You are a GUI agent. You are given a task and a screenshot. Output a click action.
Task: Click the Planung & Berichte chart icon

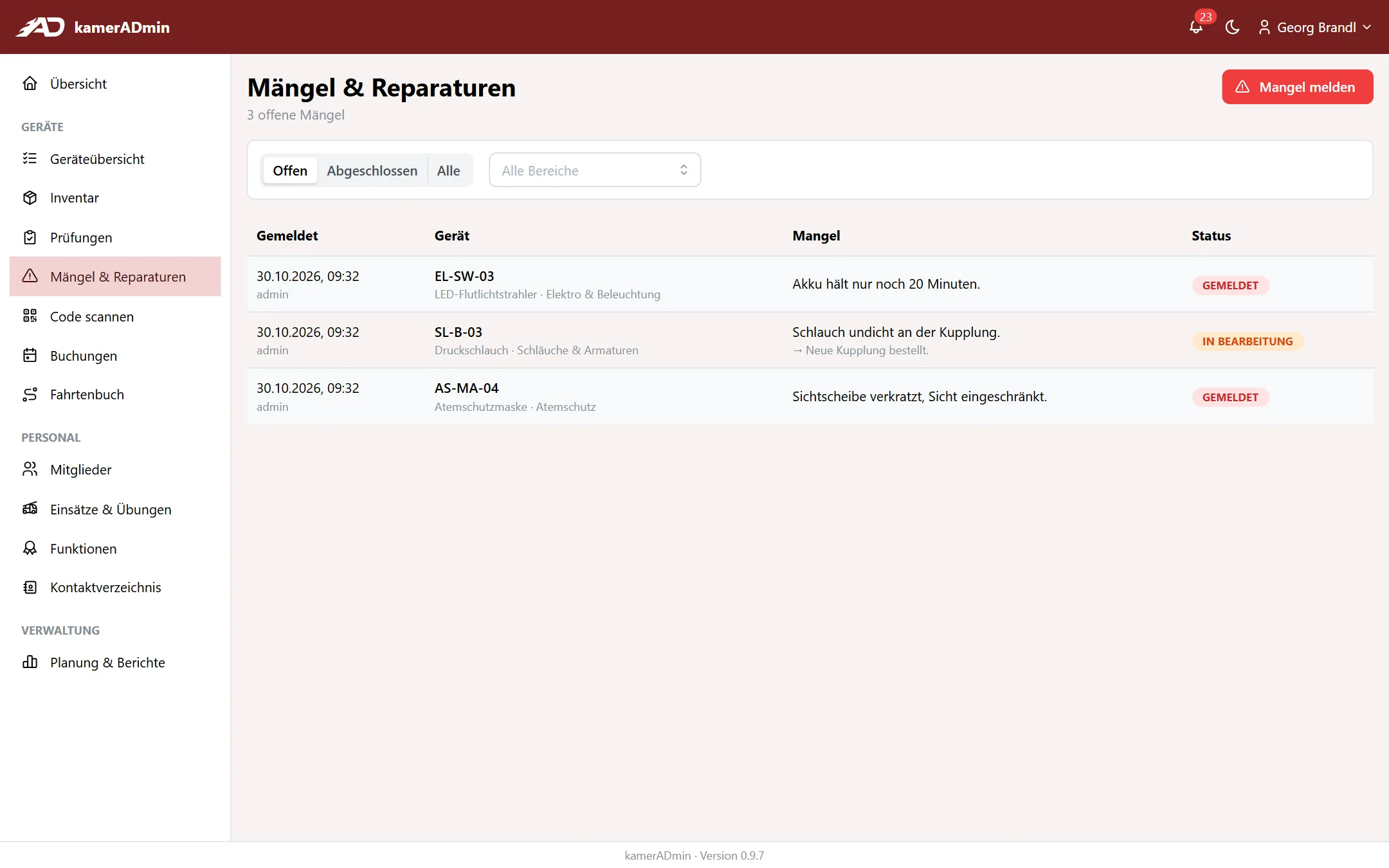(x=30, y=662)
